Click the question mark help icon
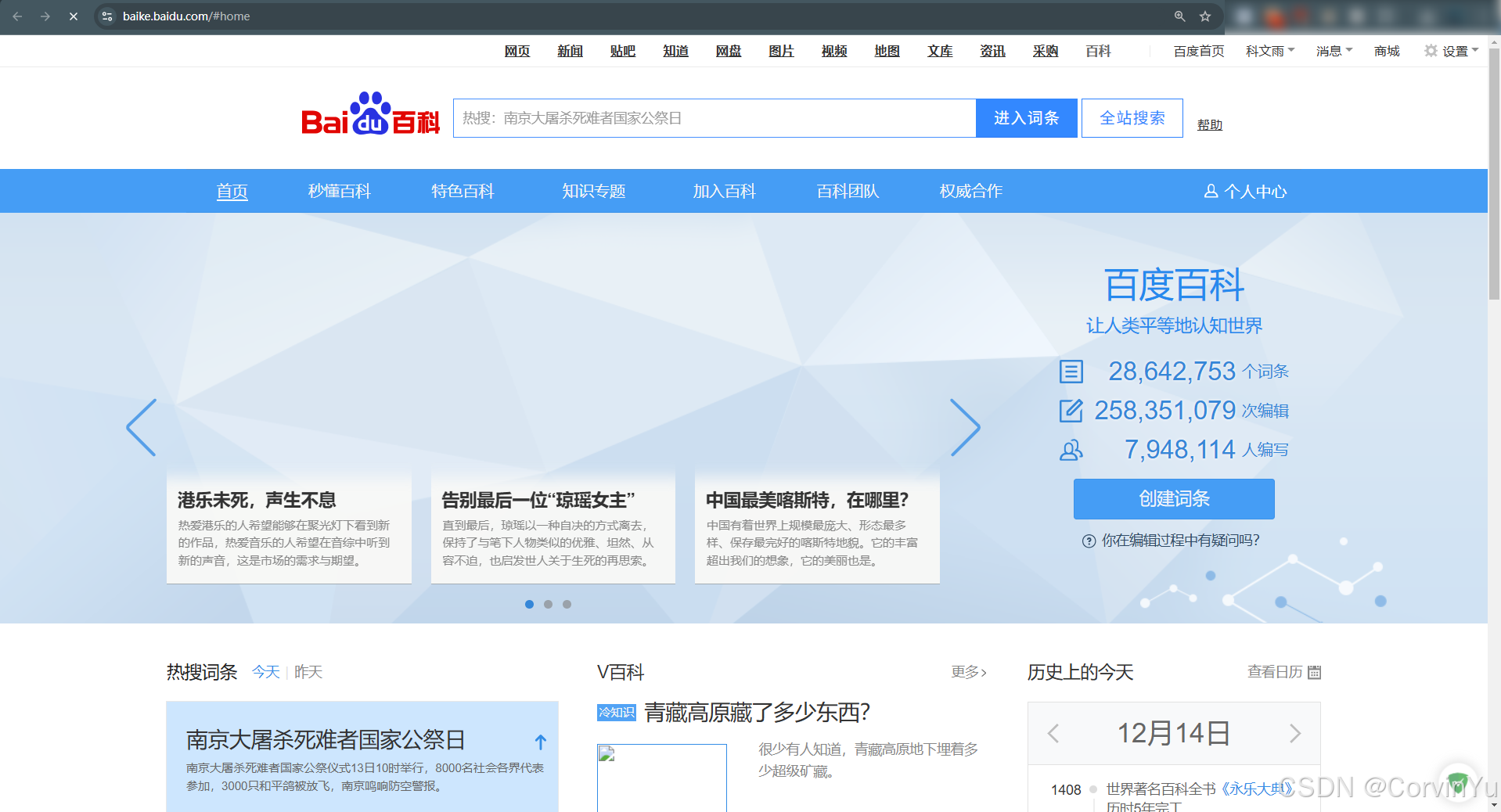The height and width of the screenshot is (812, 1501). (x=1089, y=541)
